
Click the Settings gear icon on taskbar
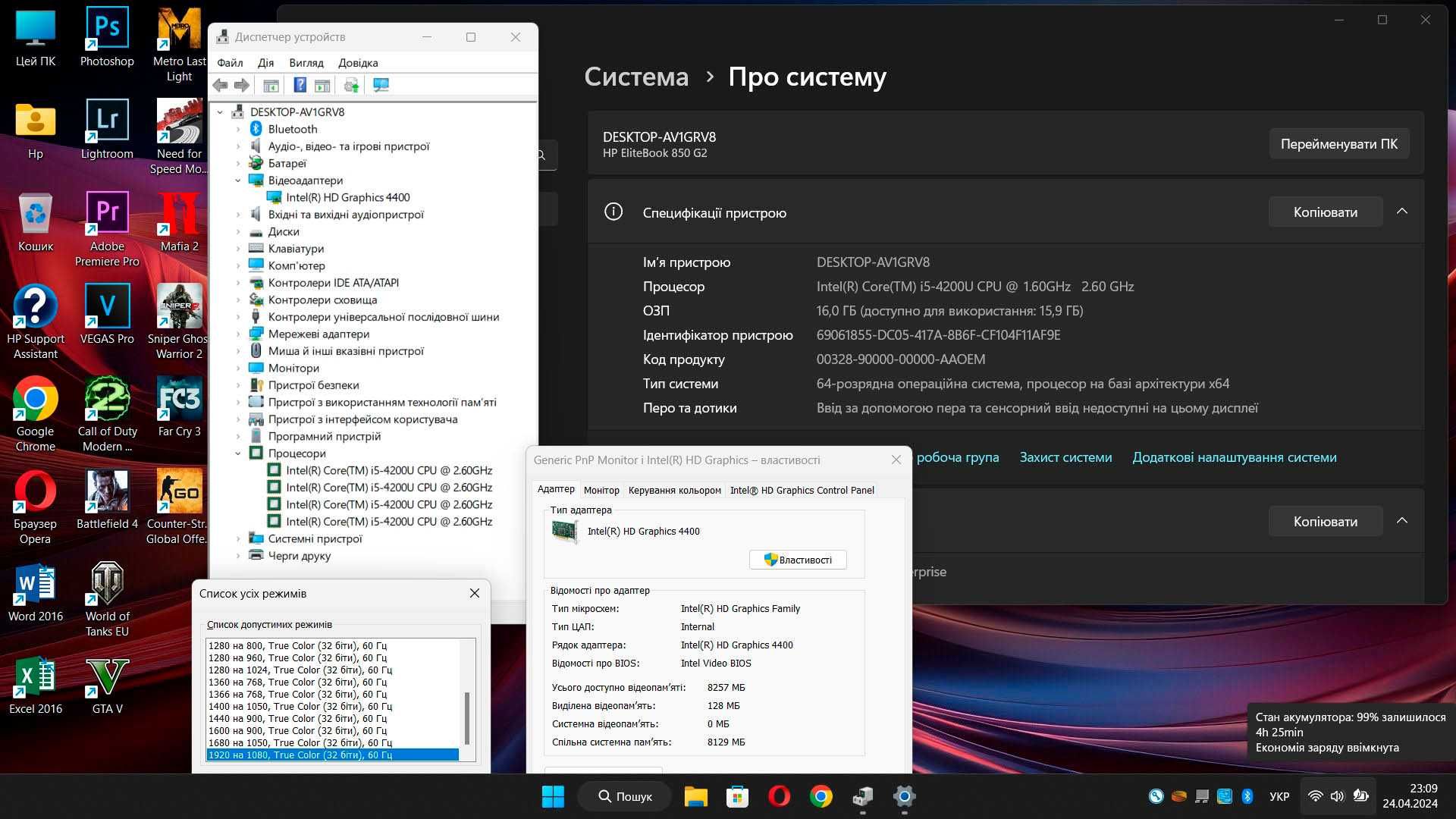coord(904,796)
